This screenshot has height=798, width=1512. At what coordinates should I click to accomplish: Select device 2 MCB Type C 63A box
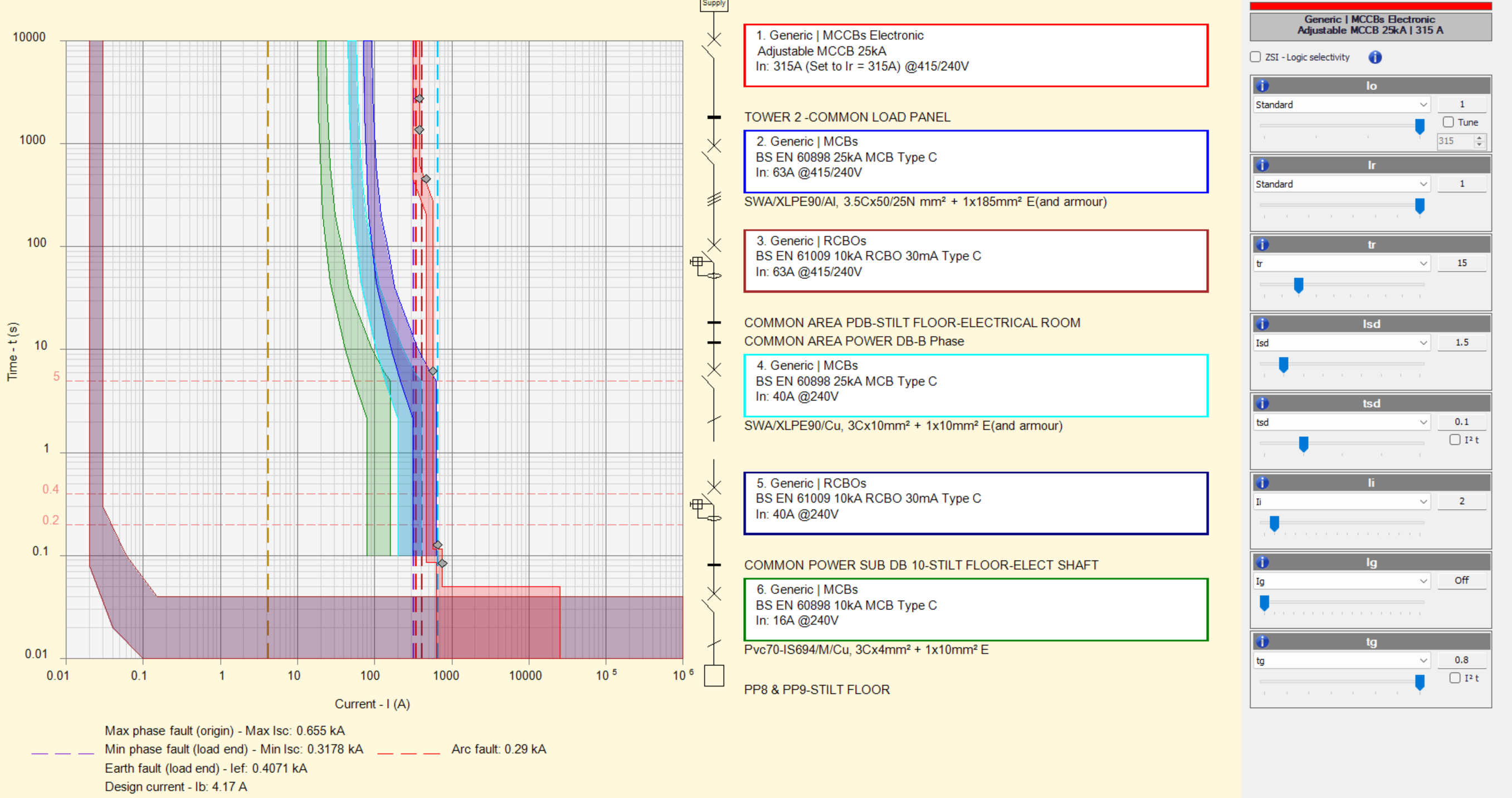976,162
